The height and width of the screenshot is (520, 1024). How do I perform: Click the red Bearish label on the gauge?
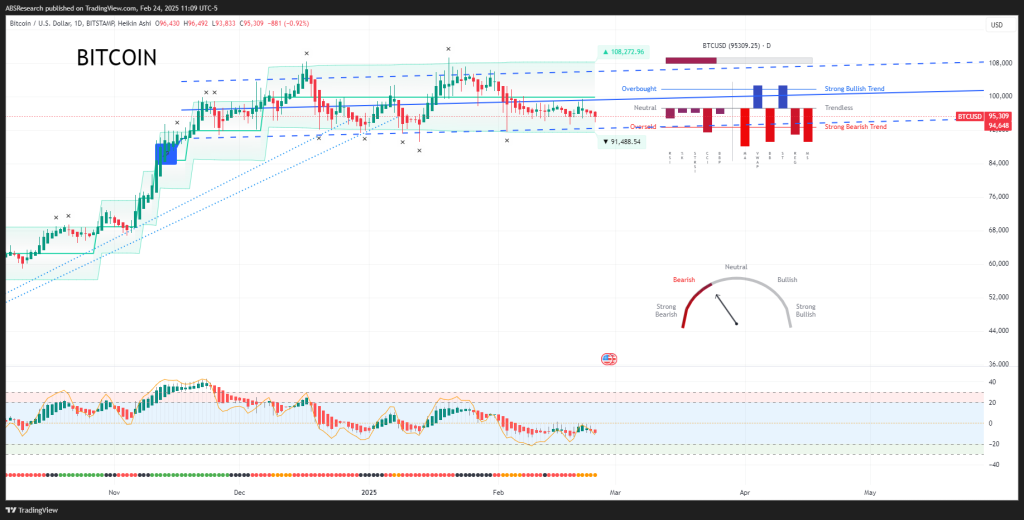pos(684,280)
